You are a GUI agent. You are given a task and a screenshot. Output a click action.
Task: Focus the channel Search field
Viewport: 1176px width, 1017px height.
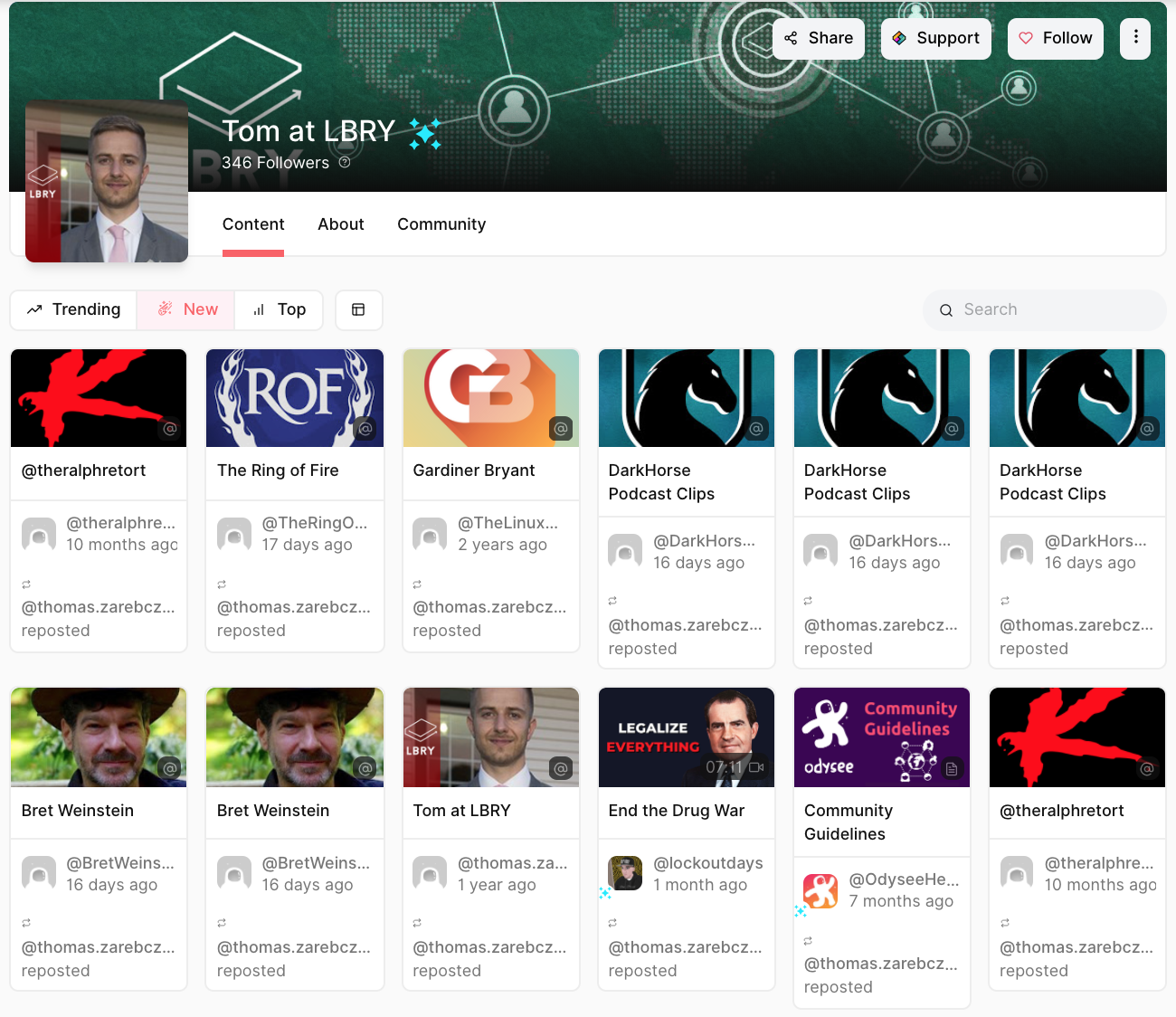pos(1044,309)
